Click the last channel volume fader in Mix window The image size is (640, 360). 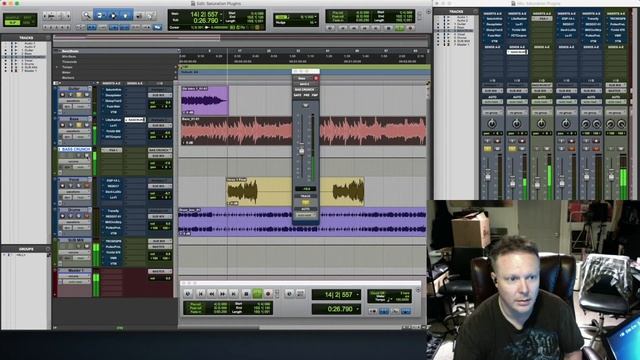tap(611, 177)
